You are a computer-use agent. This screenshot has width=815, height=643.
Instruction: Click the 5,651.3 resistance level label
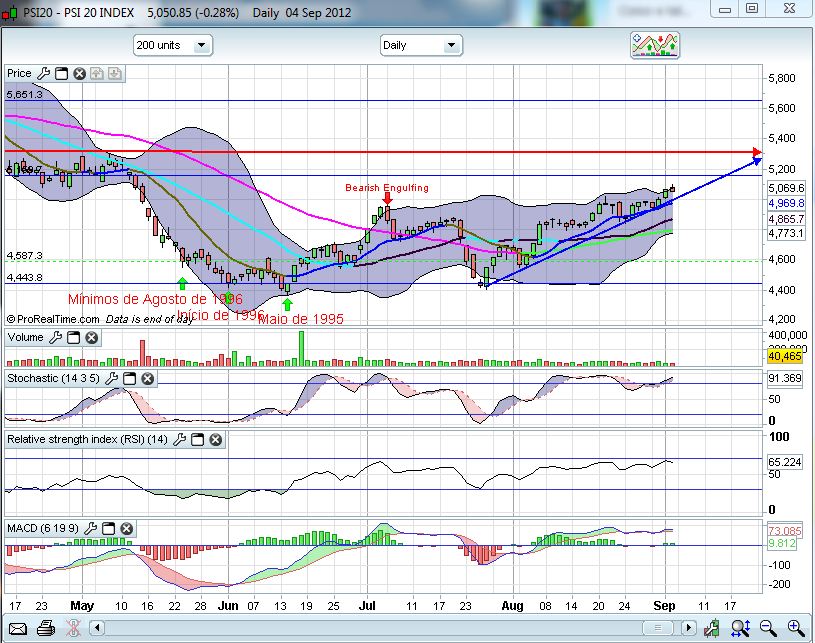(x=24, y=95)
